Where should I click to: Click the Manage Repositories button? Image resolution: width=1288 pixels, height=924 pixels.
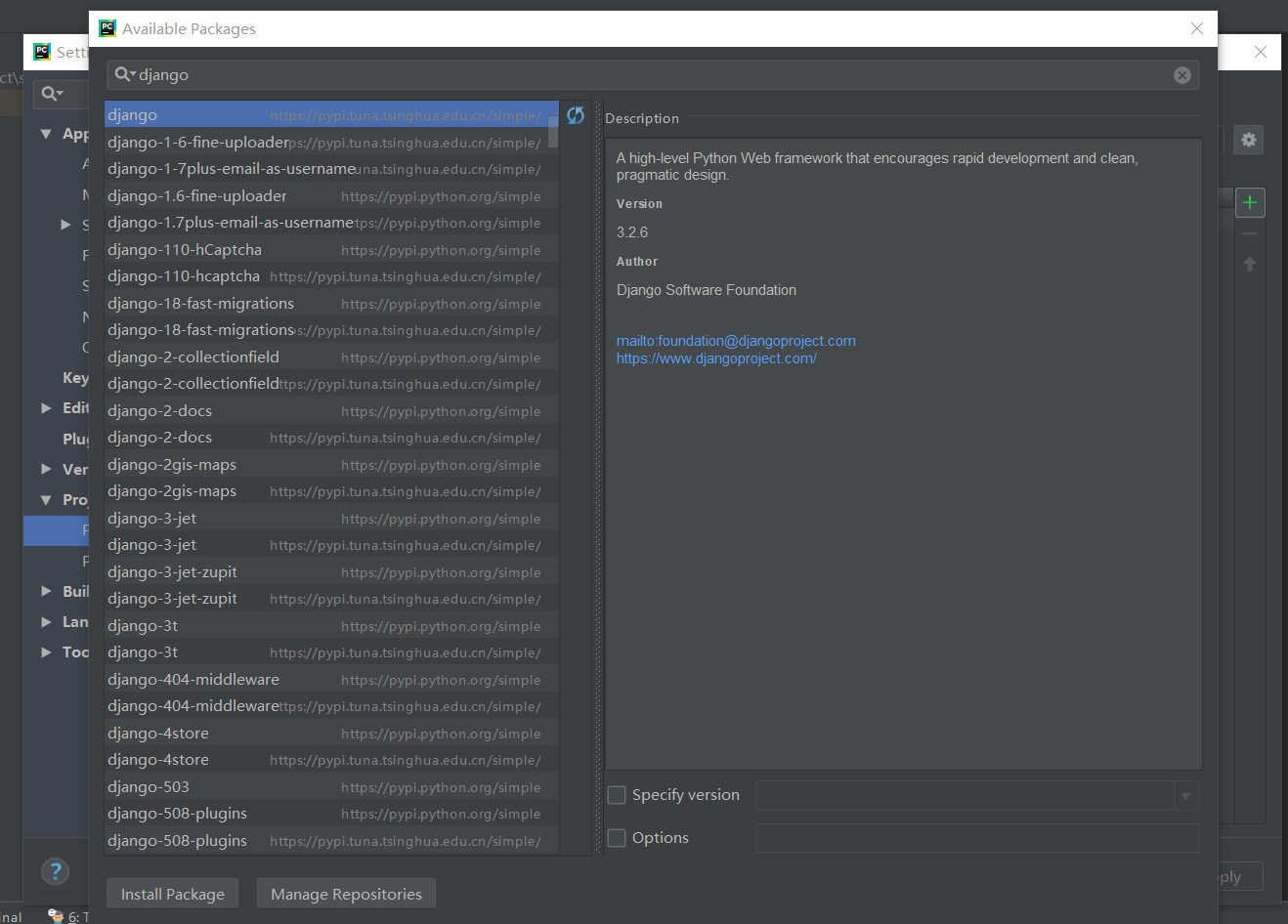tap(347, 894)
